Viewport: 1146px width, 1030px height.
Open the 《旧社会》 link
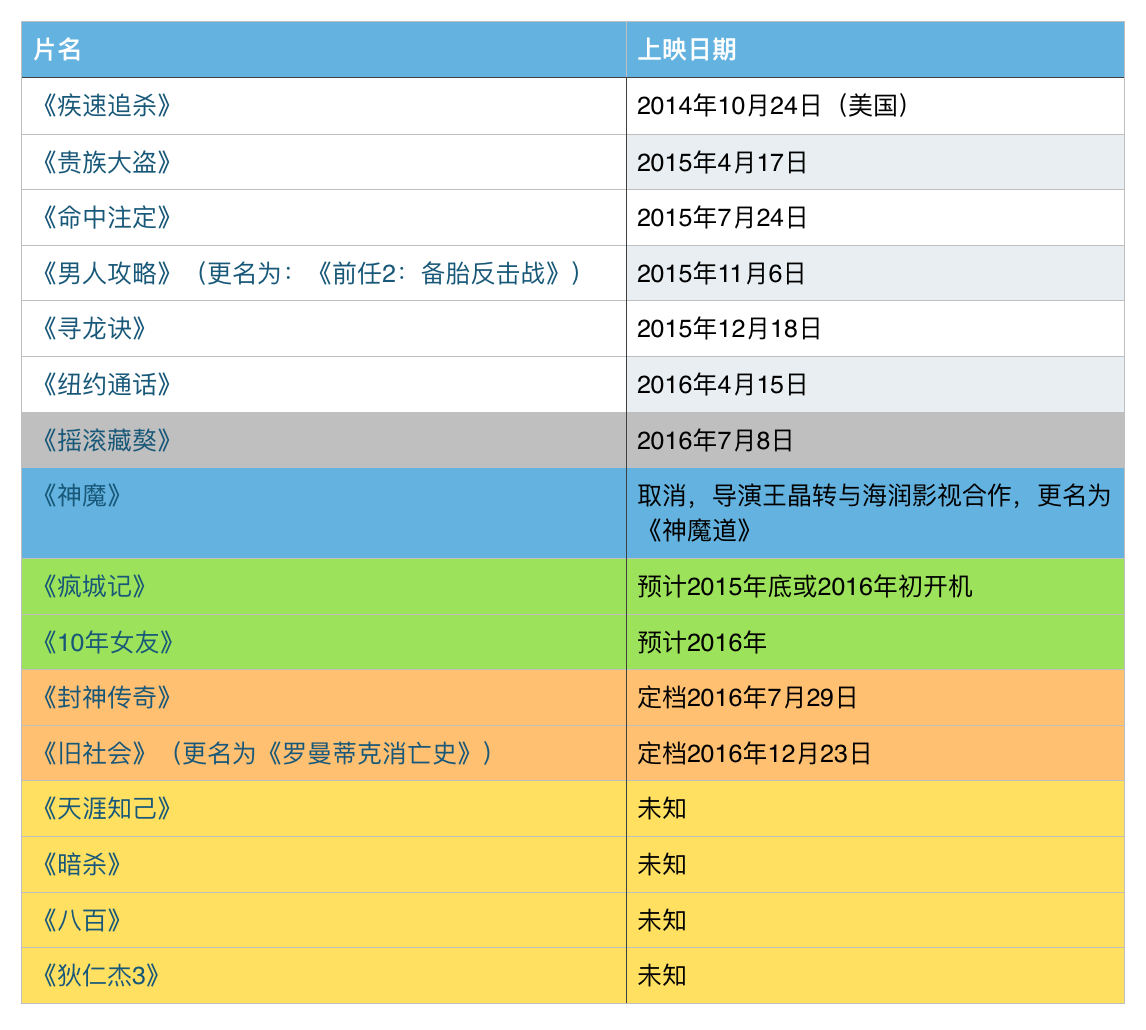click(95, 754)
